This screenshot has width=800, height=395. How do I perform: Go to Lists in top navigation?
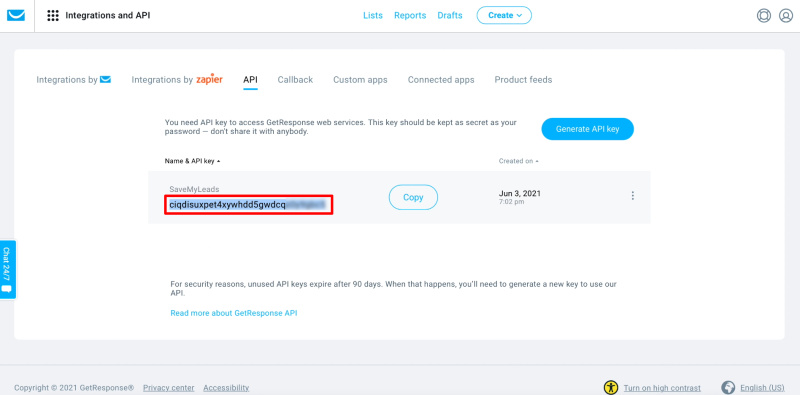click(x=372, y=15)
